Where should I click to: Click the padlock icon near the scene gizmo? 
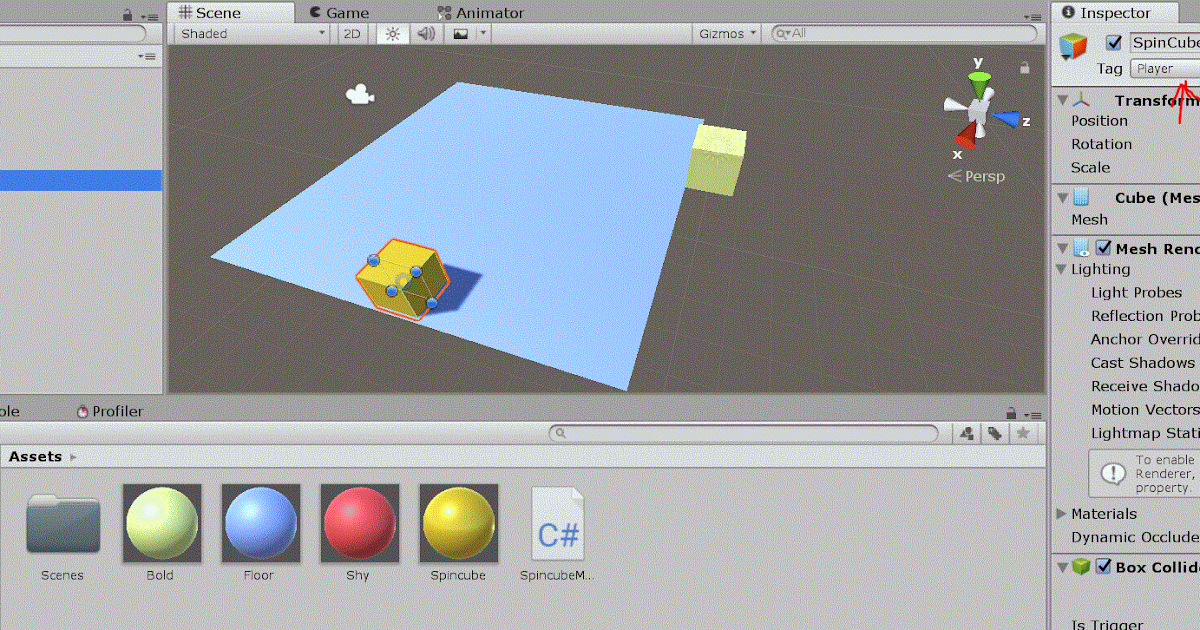pos(1023,70)
